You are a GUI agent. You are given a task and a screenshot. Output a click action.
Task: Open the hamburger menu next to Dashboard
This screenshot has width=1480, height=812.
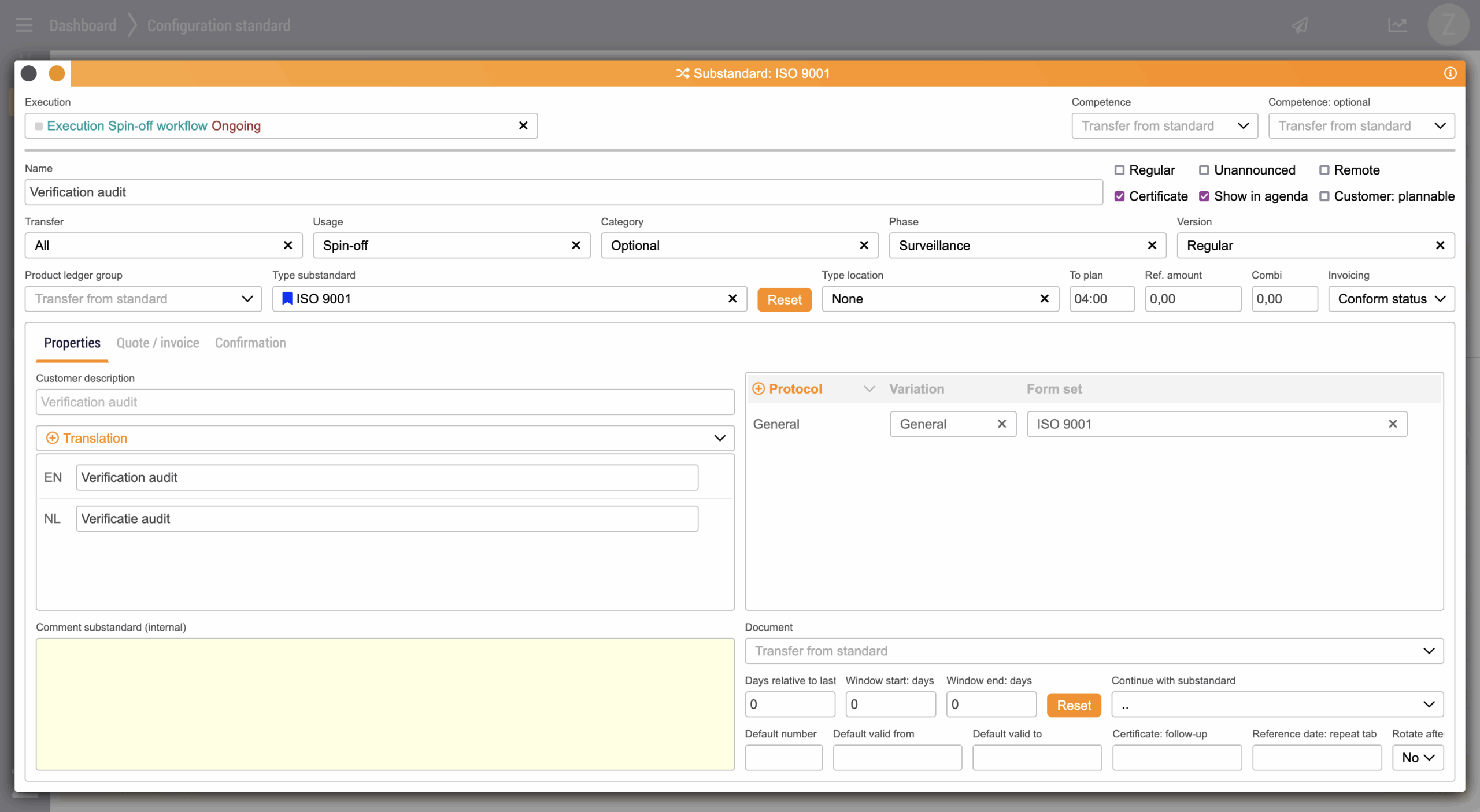tap(24, 25)
